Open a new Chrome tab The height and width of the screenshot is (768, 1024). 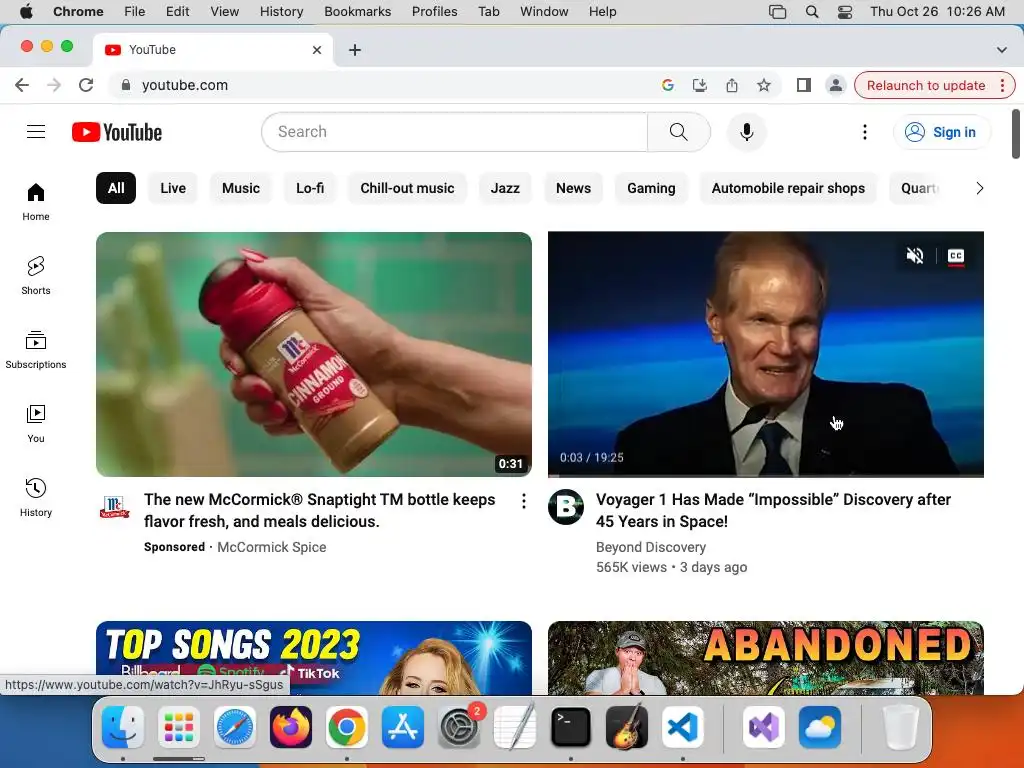point(355,50)
